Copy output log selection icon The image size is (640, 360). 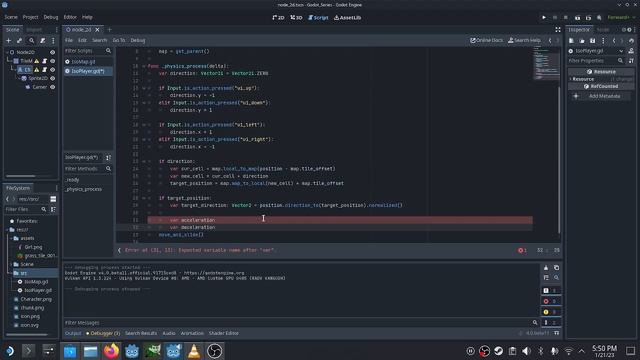click(x=556, y=268)
